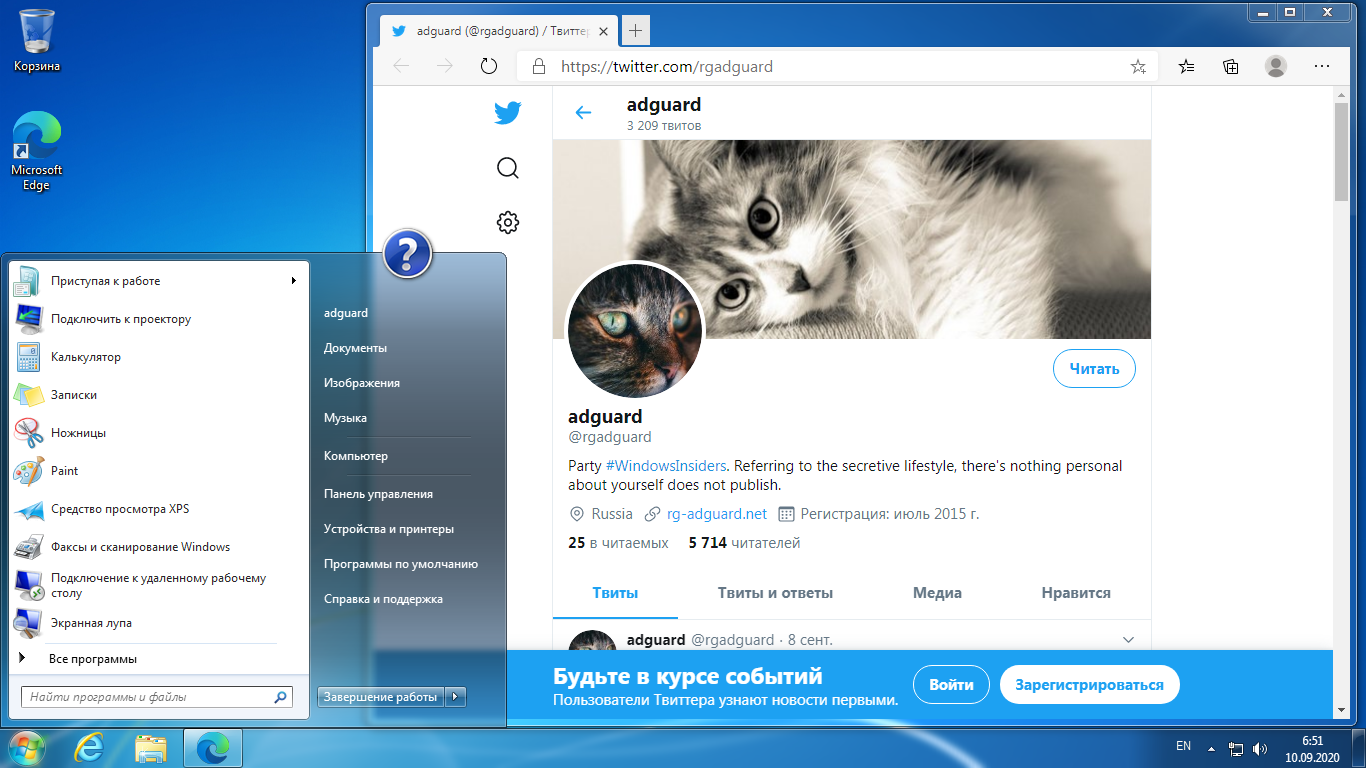The height and width of the screenshot is (768, 1366).
Task: Open Программы по умолчанию
Action: click(401, 564)
